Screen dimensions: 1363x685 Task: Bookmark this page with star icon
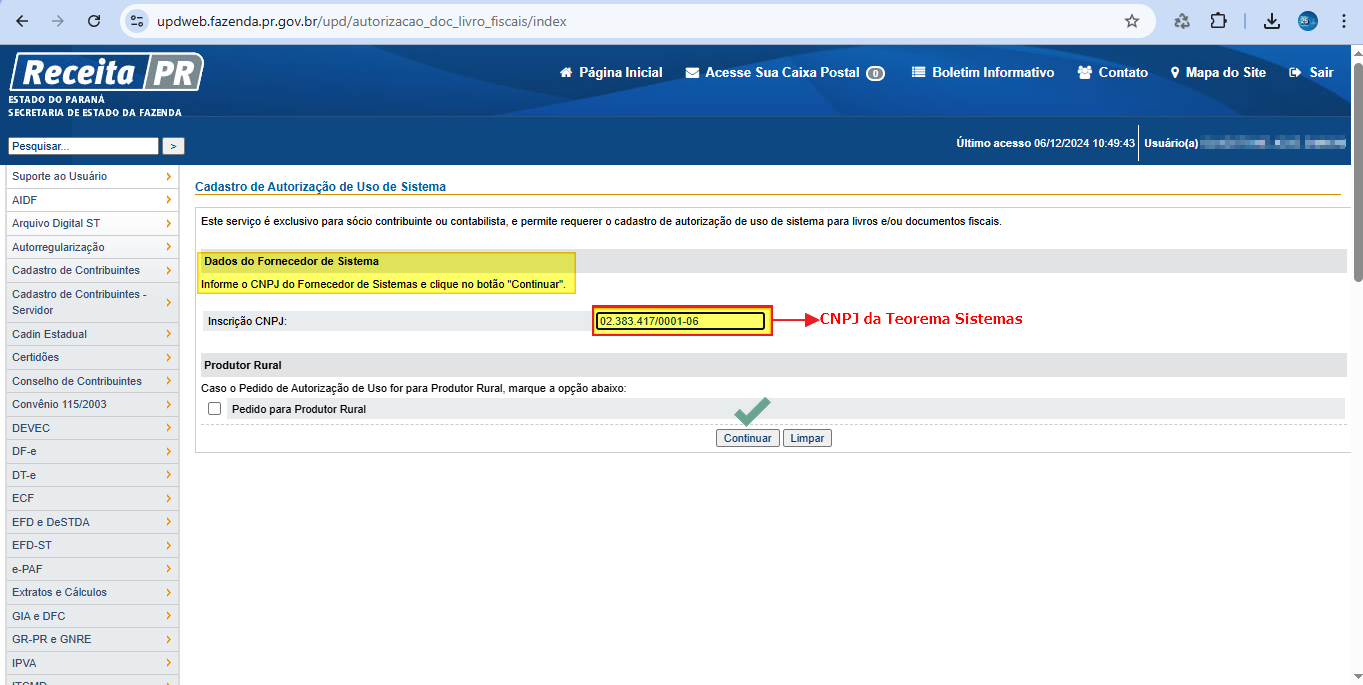(x=1132, y=21)
